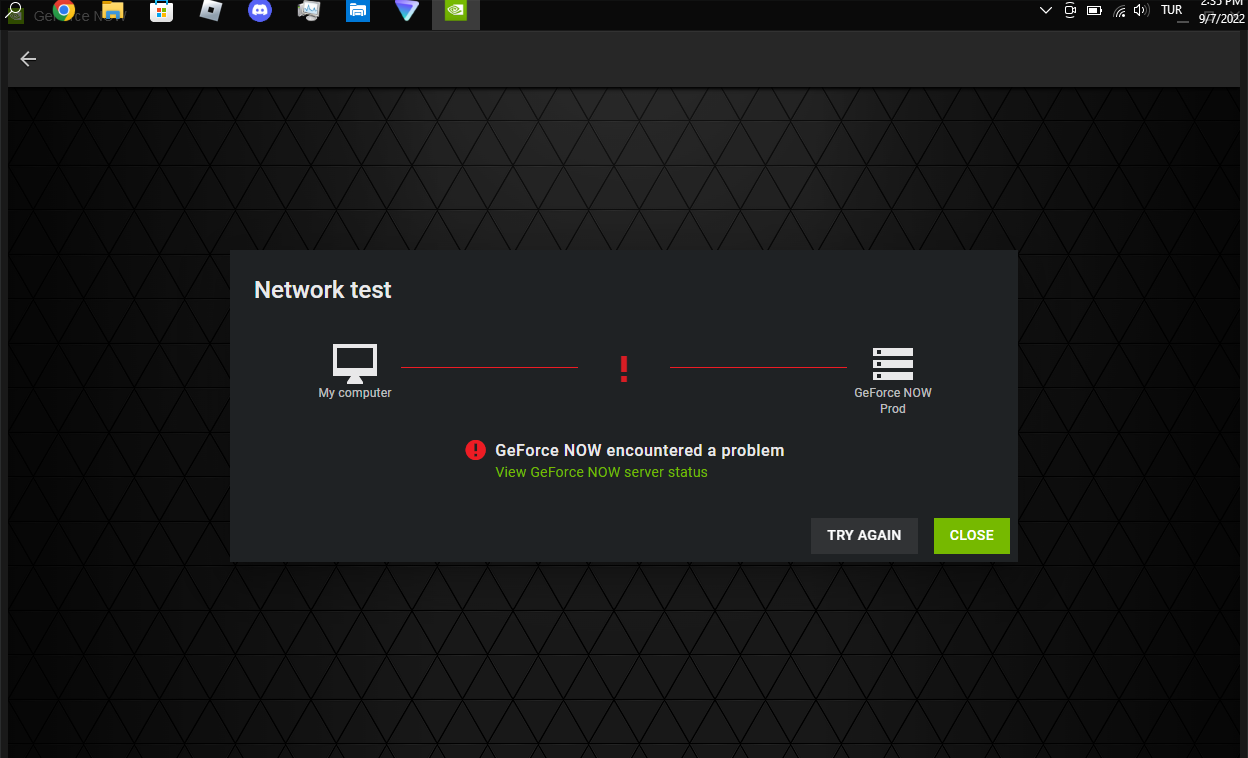Switch the TUR input language indicator
This screenshot has width=1248, height=758.
pyautogui.click(x=1171, y=10)
